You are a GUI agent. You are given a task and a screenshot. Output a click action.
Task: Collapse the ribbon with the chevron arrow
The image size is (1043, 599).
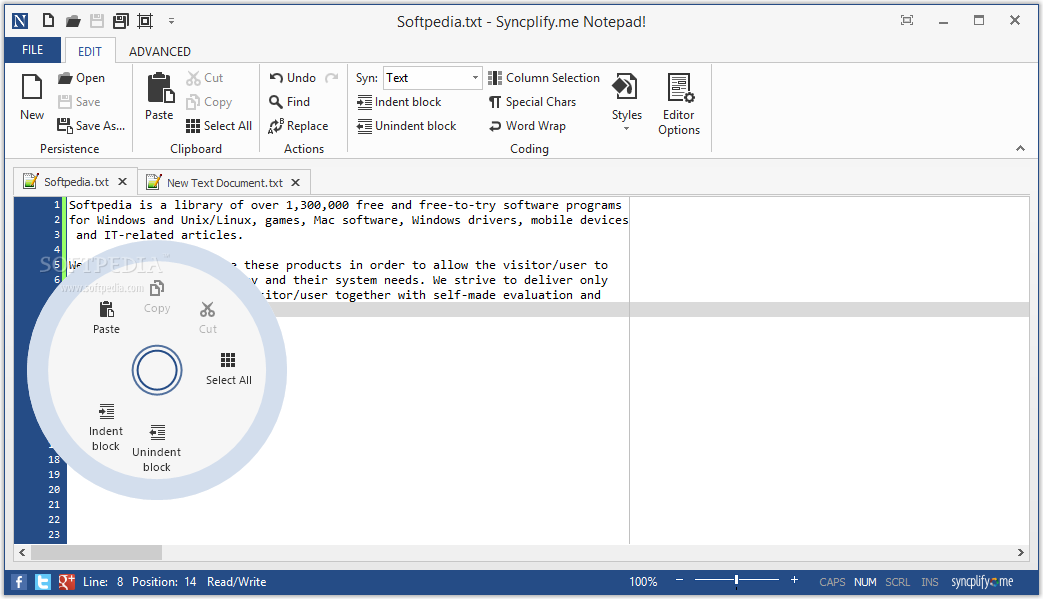coord(1020,148)
